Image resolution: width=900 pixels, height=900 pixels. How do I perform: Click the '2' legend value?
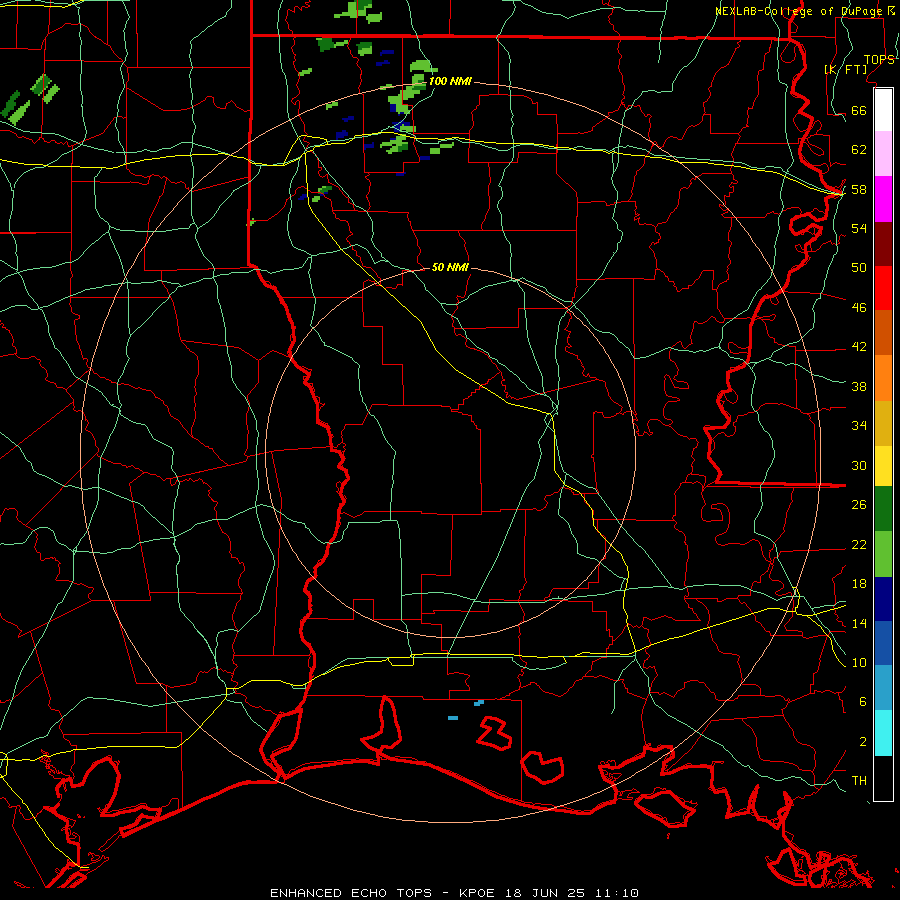(x=862, y=742)
